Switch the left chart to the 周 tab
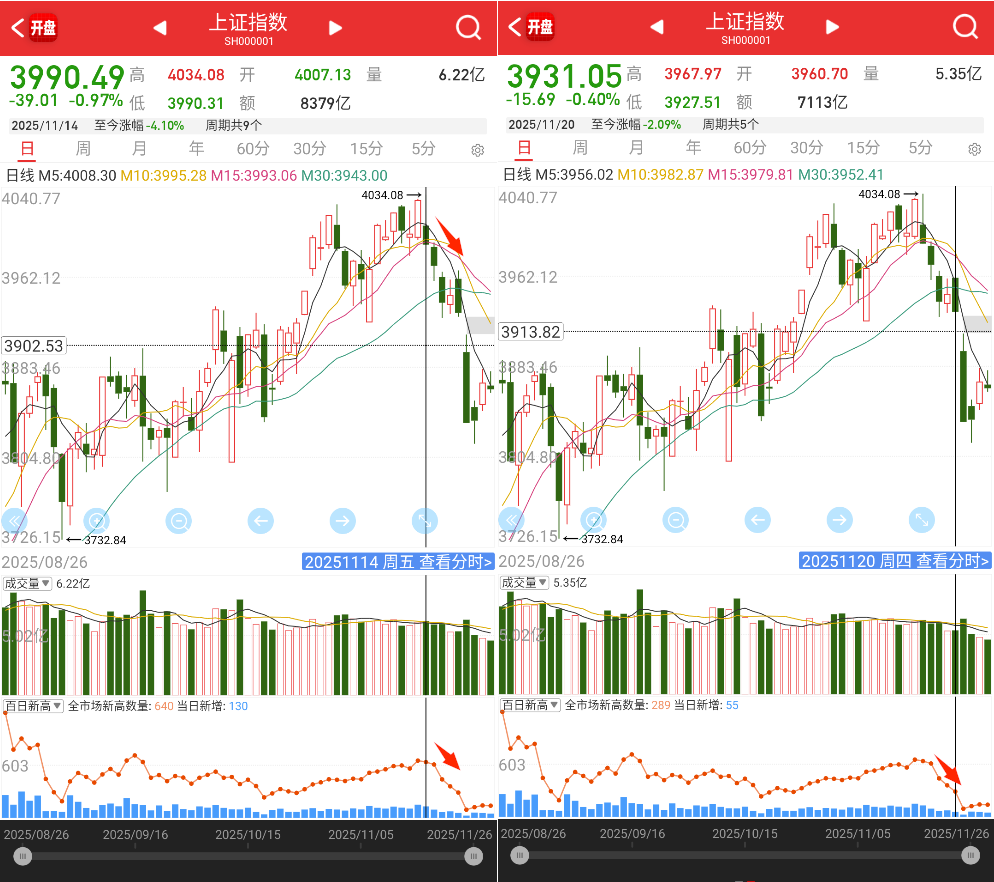994x882 pixels. click(x=83, y=148)
